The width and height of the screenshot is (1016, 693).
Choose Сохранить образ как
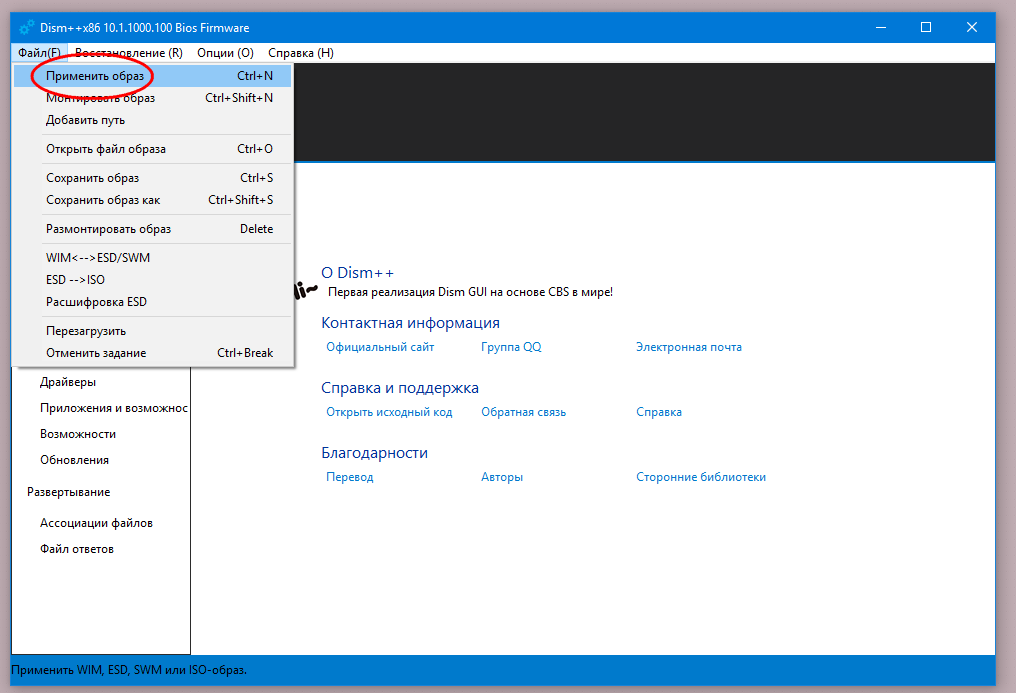[x=152, y=200]
